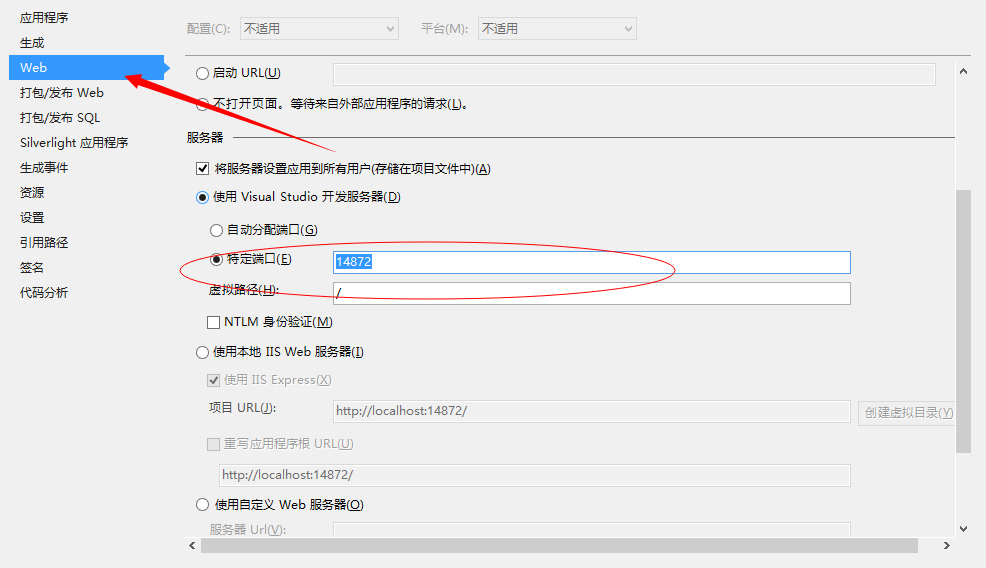Click the 启动 URL text field

(634, 74)
